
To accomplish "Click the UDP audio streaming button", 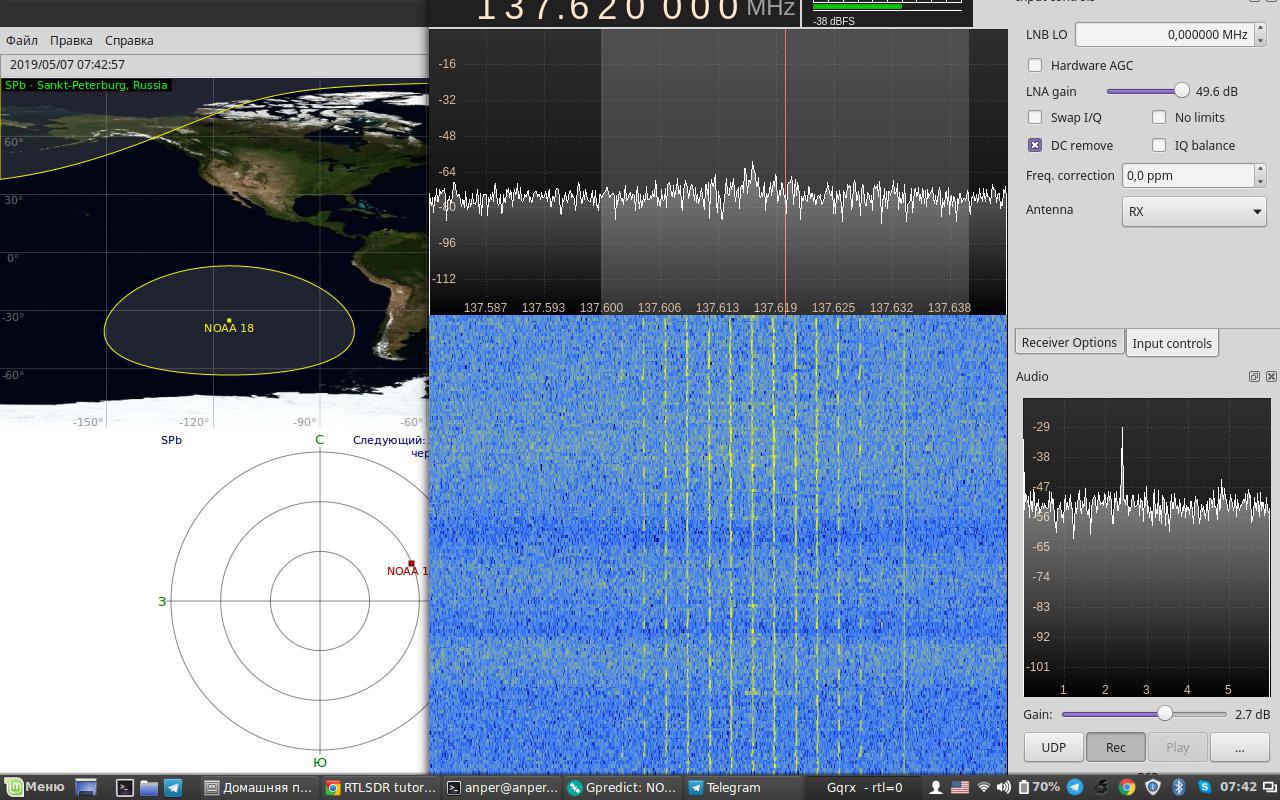I will (1053, 747).
